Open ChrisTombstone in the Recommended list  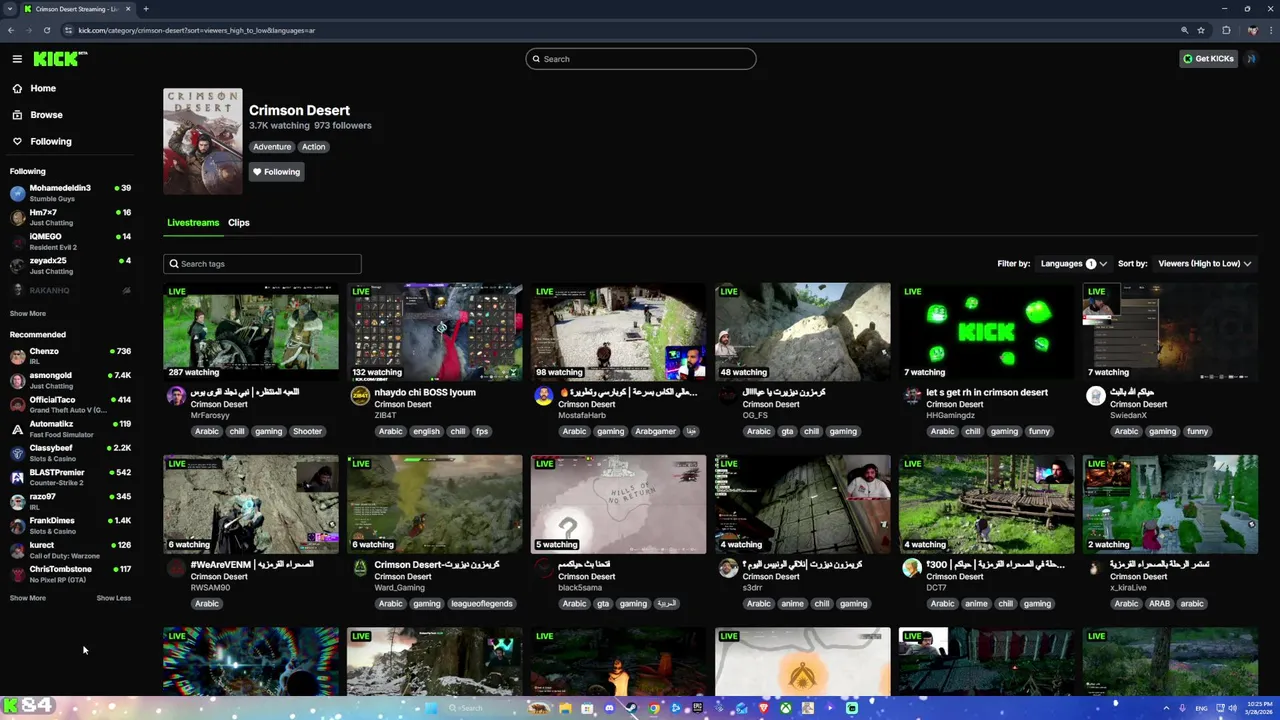[x=70, y=574]
